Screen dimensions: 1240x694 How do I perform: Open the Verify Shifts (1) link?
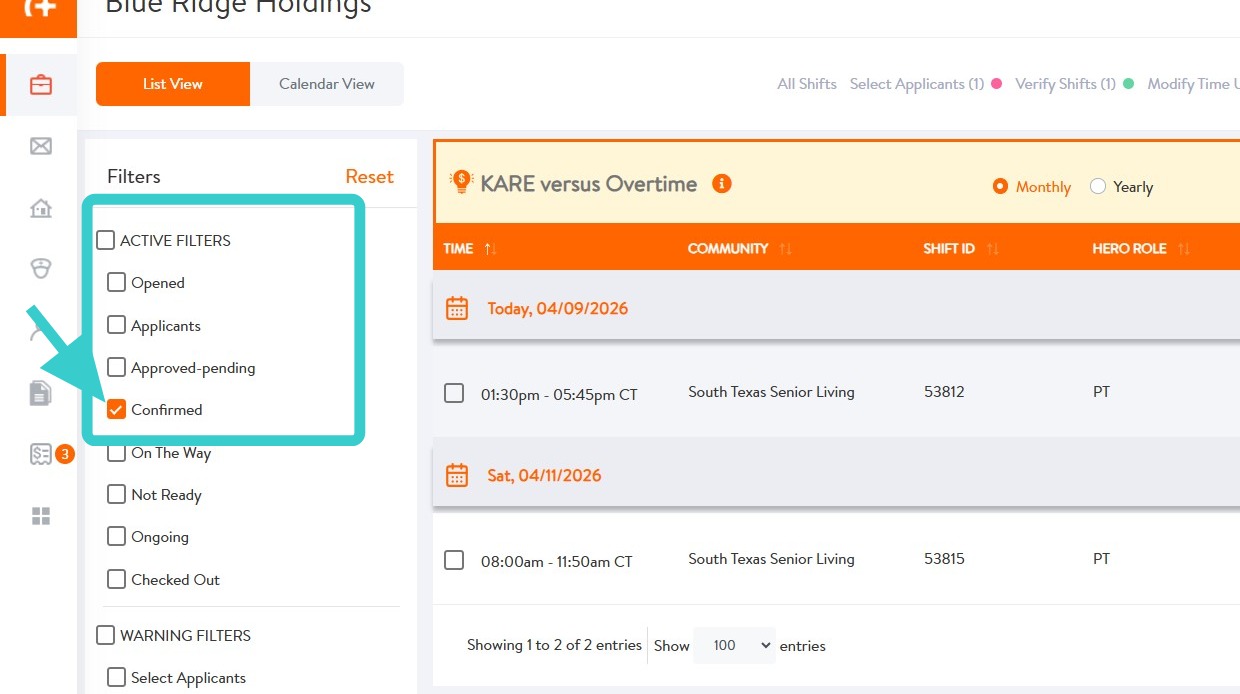point(1065,84)
